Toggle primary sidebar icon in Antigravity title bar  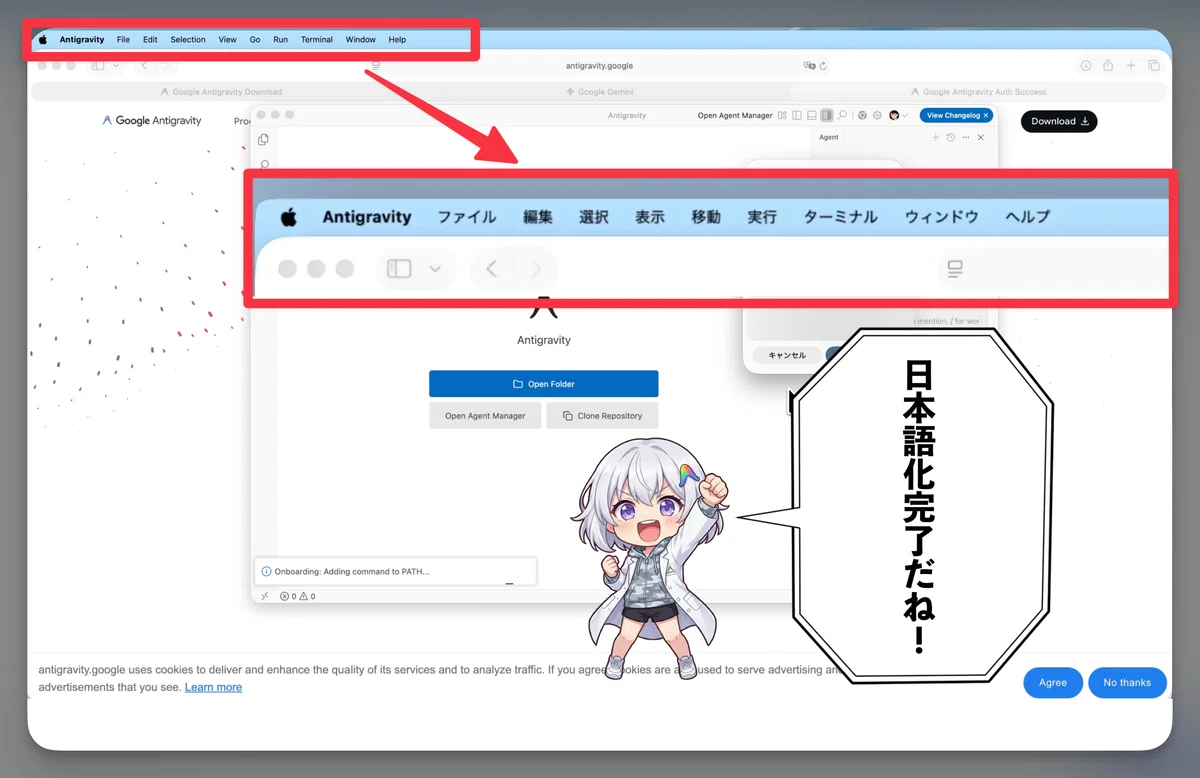(797, 116)
